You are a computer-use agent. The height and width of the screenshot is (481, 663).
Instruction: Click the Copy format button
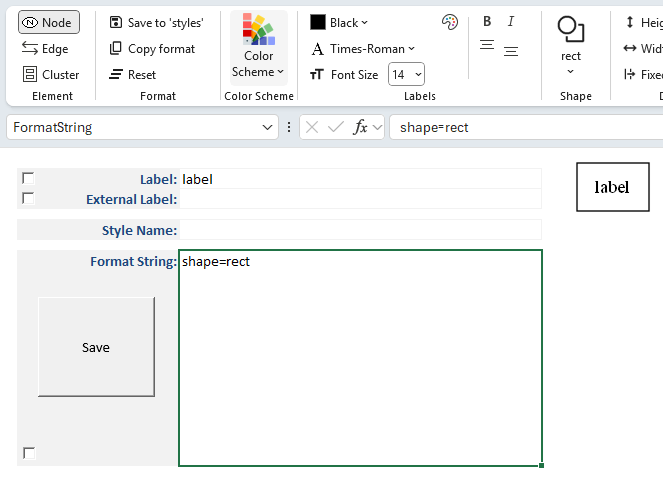point(152,48)
